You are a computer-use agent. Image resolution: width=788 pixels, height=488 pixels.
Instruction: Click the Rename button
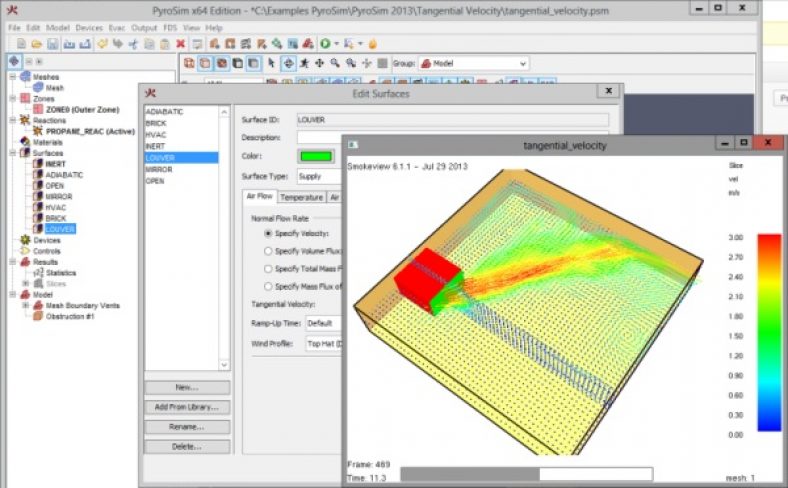(x=187, y=427)
